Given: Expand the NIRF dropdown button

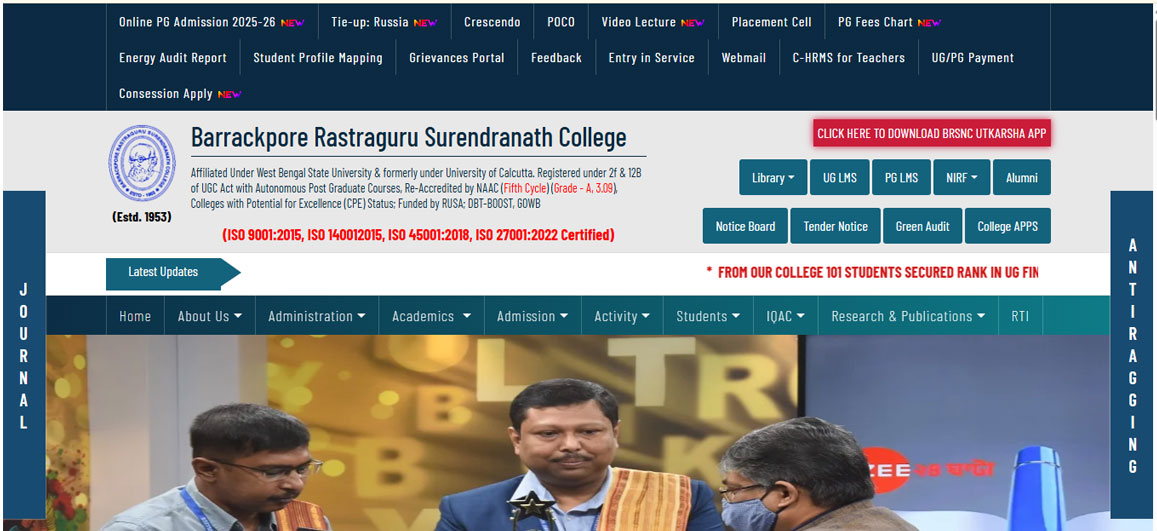Looking at the screenshot, I should (x=961, y=178).
